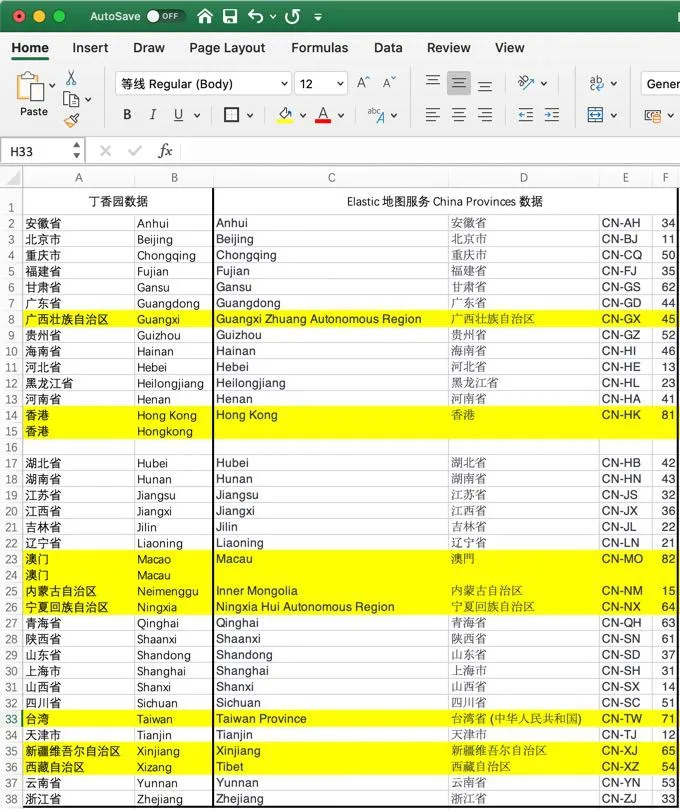Click the Cut scissors icon

[x=72, y=78]
